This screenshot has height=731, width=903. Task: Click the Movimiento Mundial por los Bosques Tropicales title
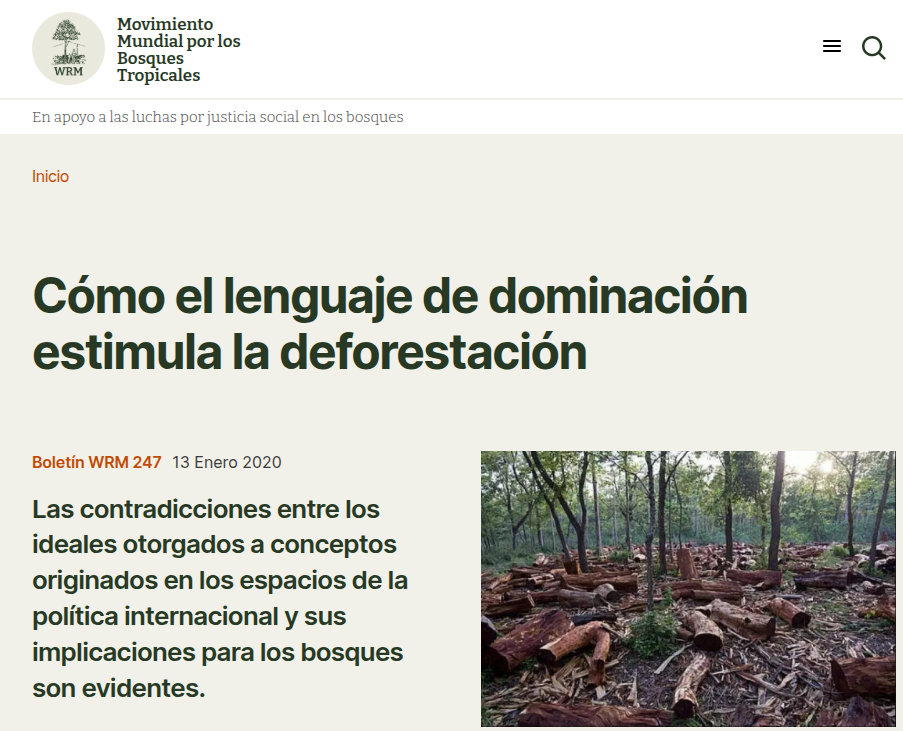click(x=179, y=50)
